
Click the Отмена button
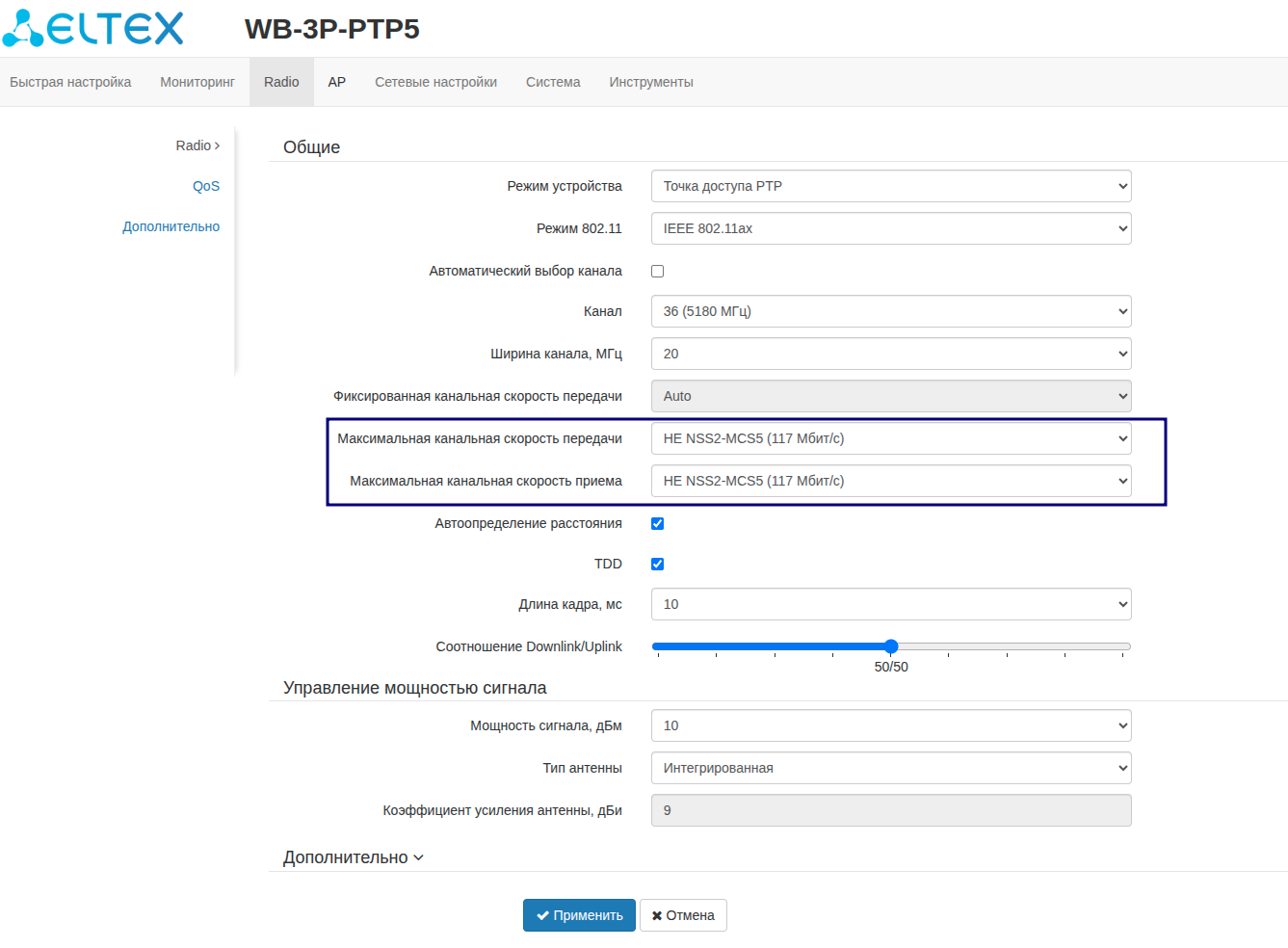(683, 915)
